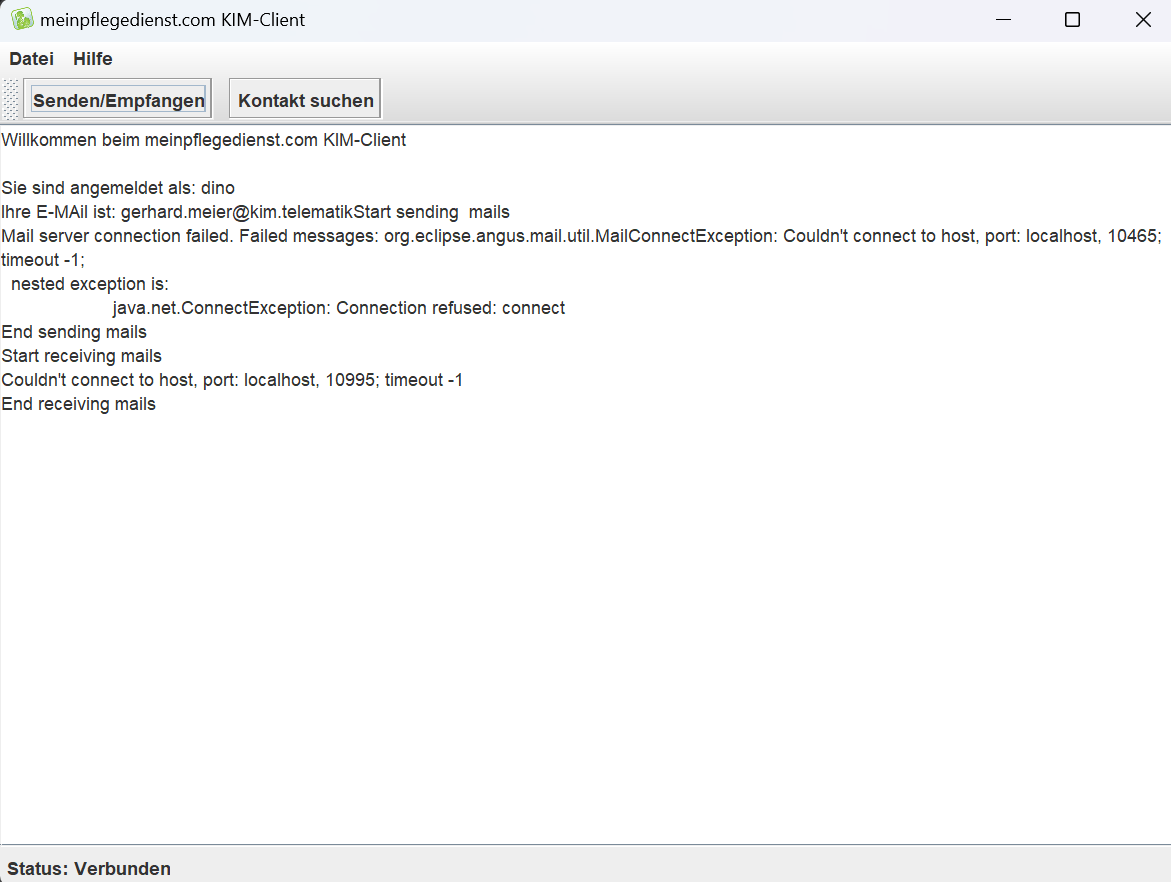Click the 'End sending mails' log line
1171x882 pixels.
(x=74, y=332)
